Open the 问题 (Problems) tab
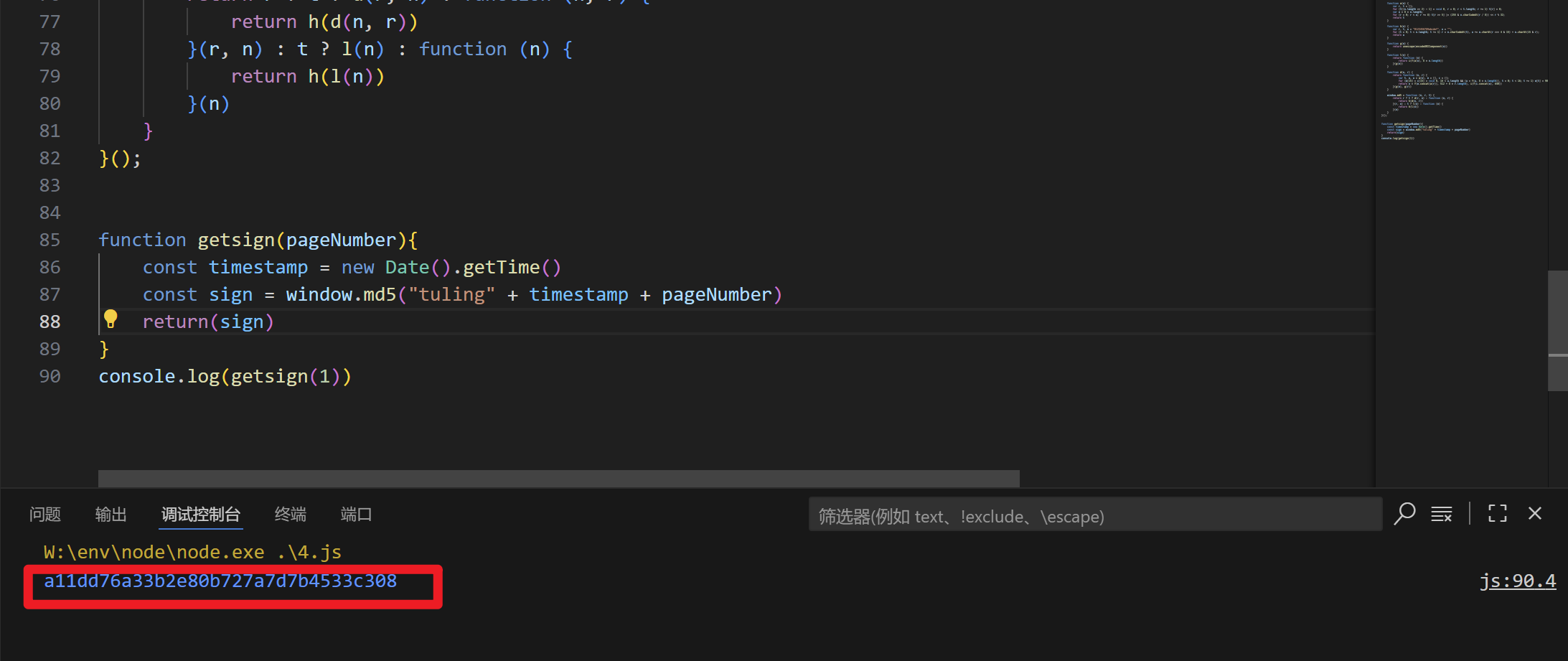Screen dimensions: 1568x661 click(45, 515)
